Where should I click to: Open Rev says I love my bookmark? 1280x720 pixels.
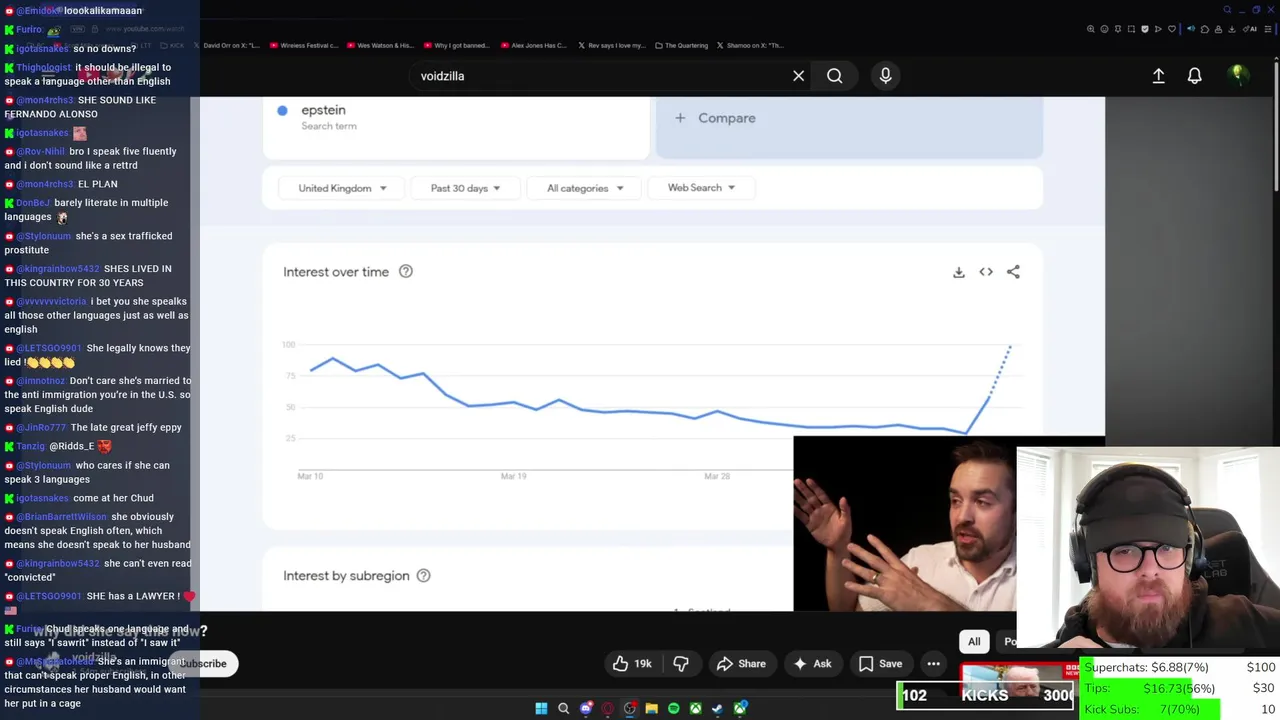click(612, 45)
